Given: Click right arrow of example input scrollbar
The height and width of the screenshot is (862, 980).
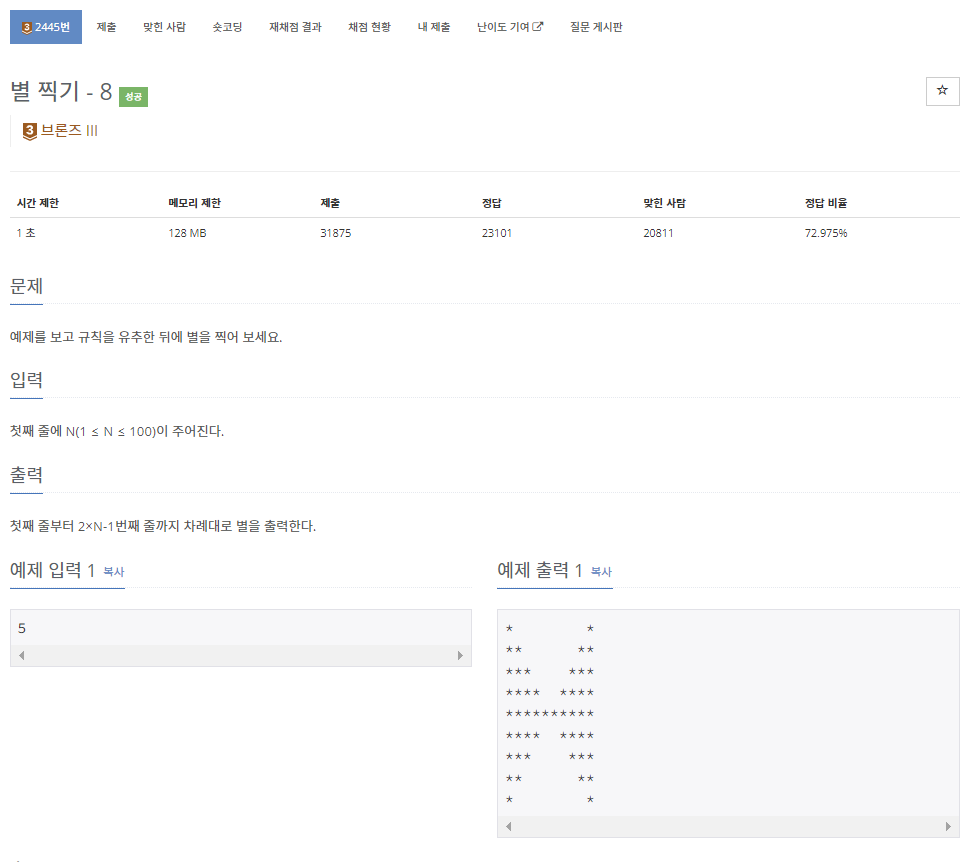Looking at the screenshot, I should coord(460,655).
